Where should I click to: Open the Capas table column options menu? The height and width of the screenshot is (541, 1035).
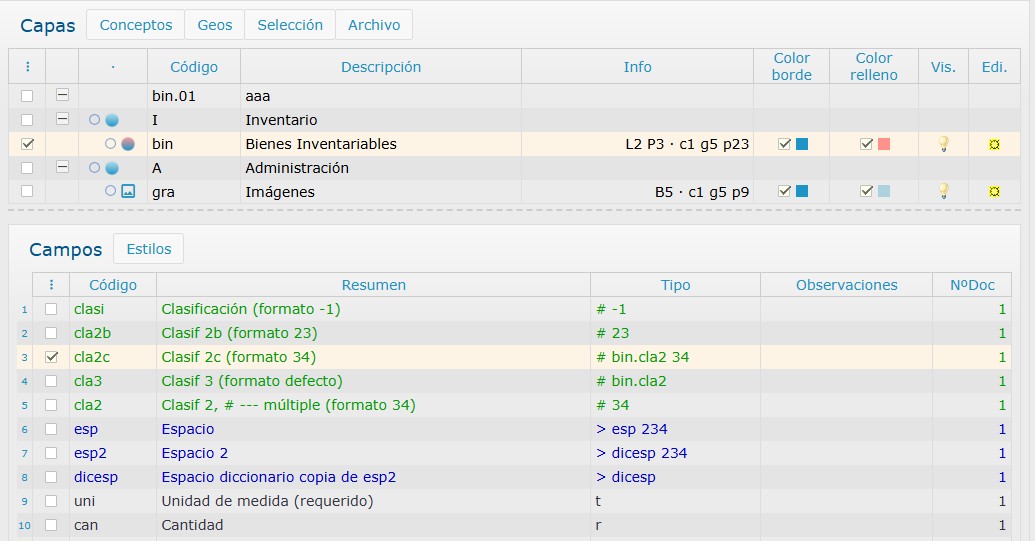tap(27, 67)
